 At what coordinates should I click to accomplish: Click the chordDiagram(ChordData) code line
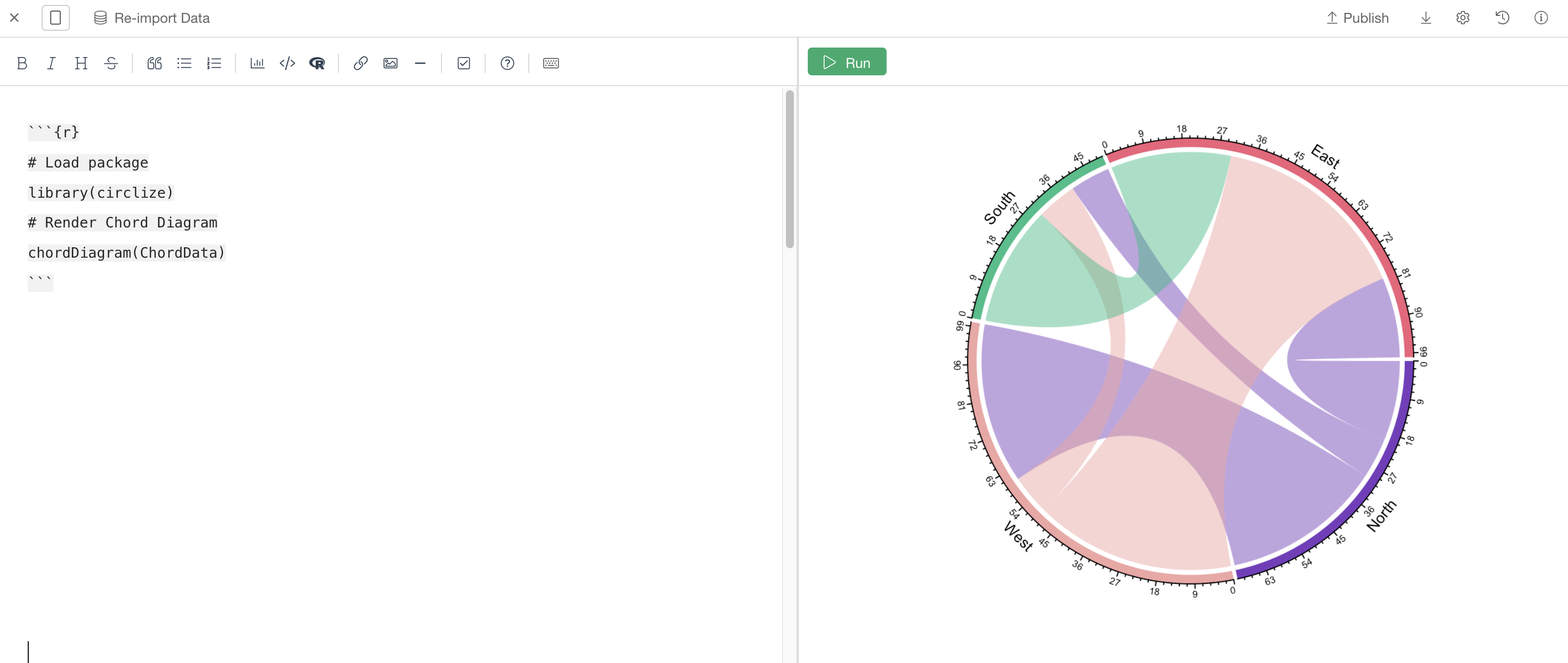click(x=126, y=253)
